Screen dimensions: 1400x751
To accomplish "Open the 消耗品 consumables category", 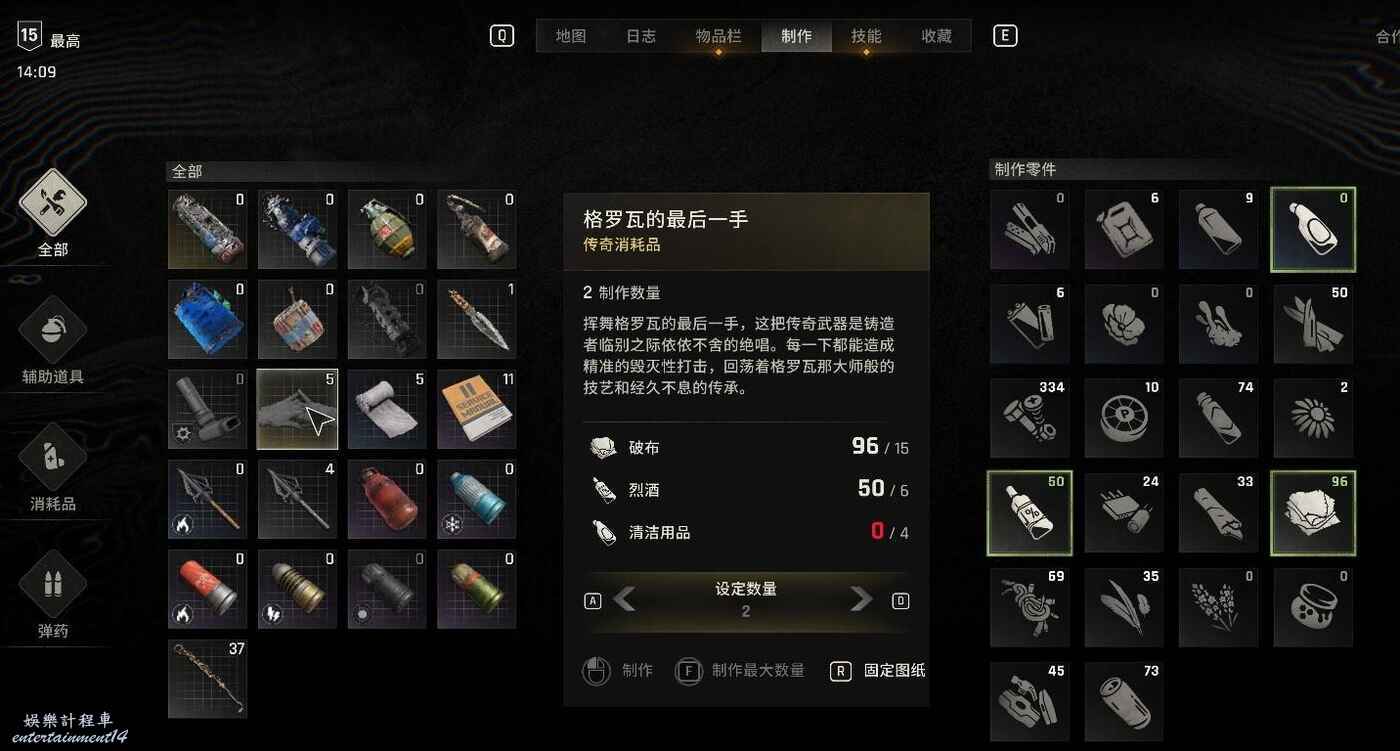I will [x=53, y=457].
